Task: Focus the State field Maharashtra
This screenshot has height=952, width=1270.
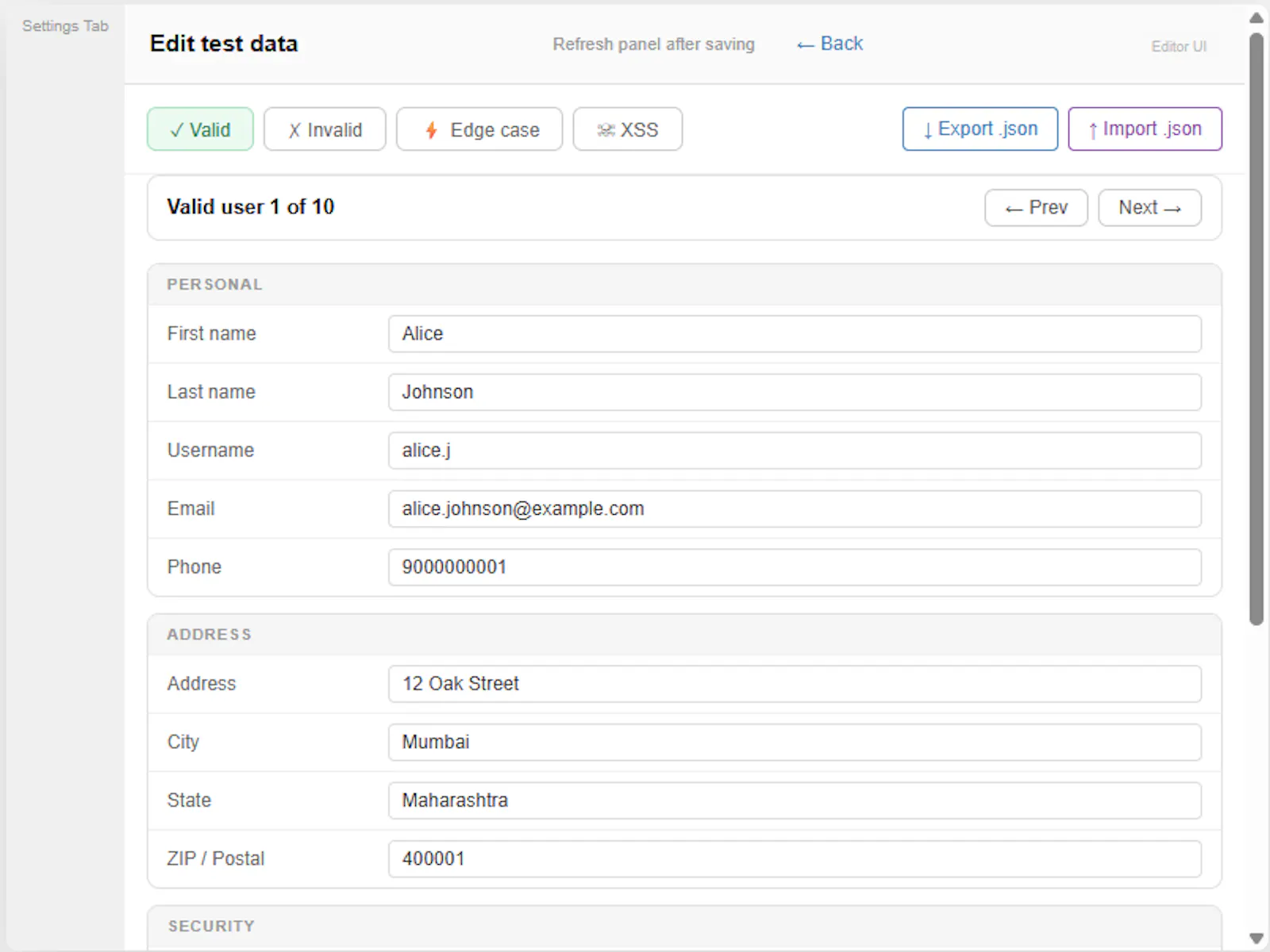Action: click(795, 800)
